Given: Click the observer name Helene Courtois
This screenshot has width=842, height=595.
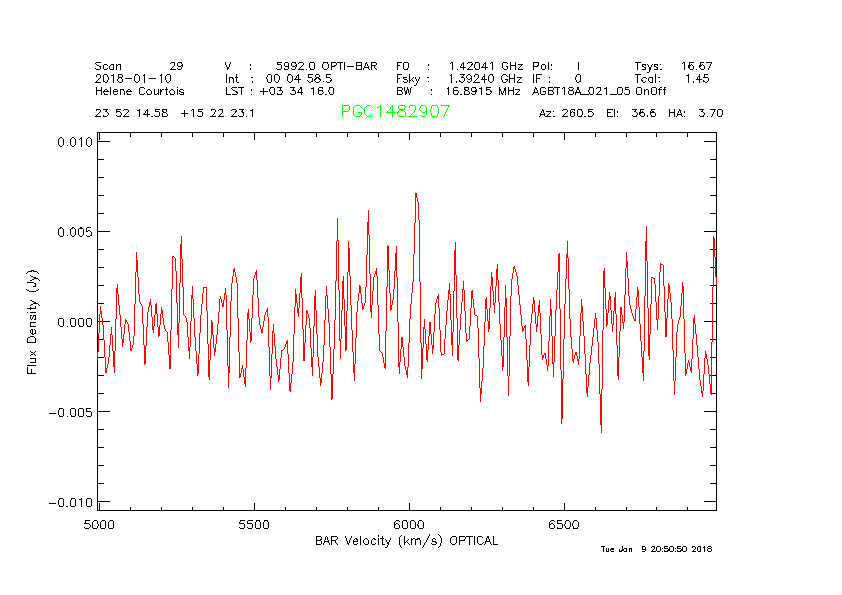Looking at the screenshot, I should (139, 91).
